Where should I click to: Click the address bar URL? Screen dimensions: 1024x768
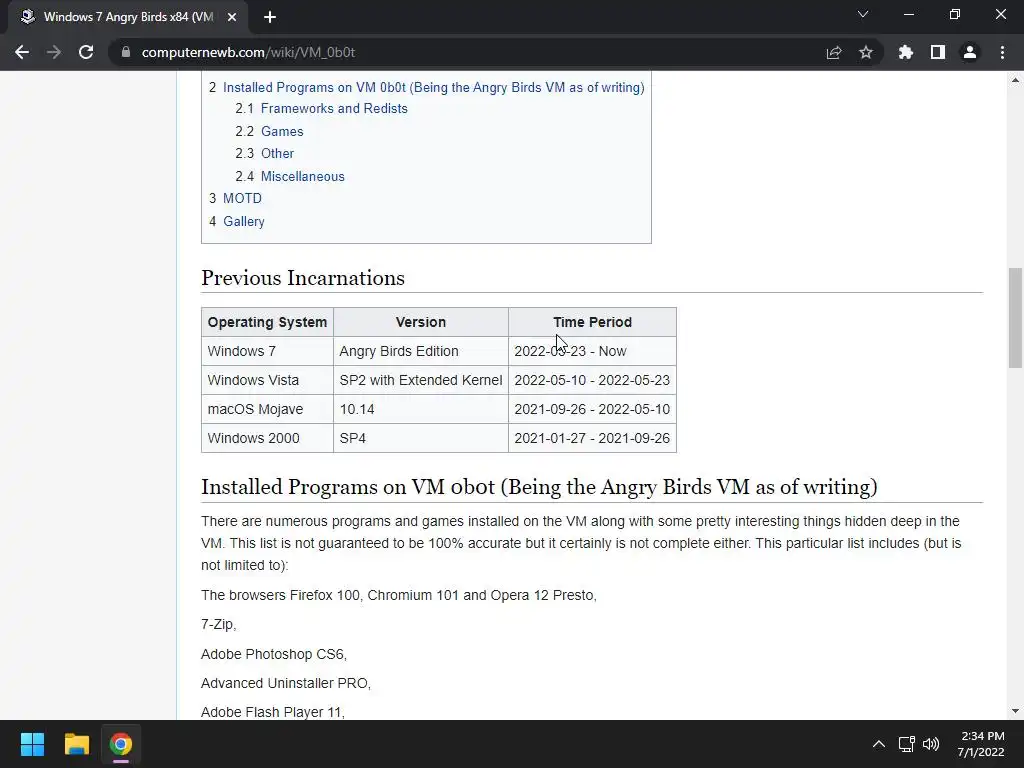click(248, 52)
